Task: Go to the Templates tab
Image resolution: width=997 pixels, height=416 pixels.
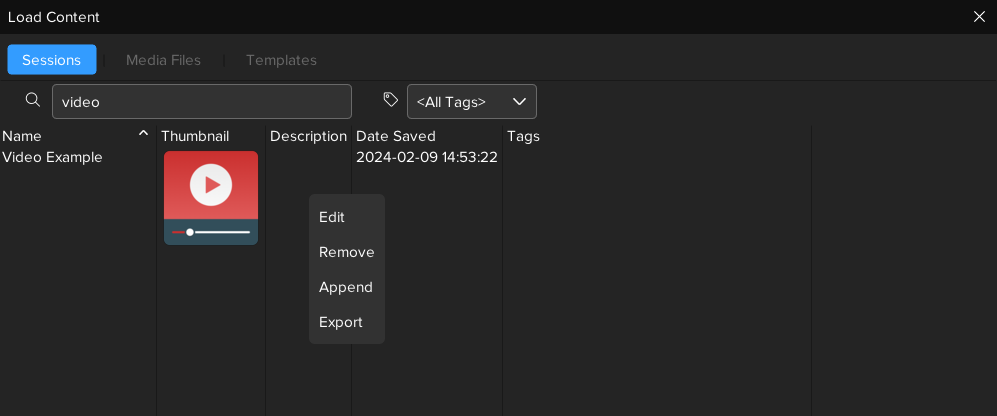Action: (x=281, y=60)
